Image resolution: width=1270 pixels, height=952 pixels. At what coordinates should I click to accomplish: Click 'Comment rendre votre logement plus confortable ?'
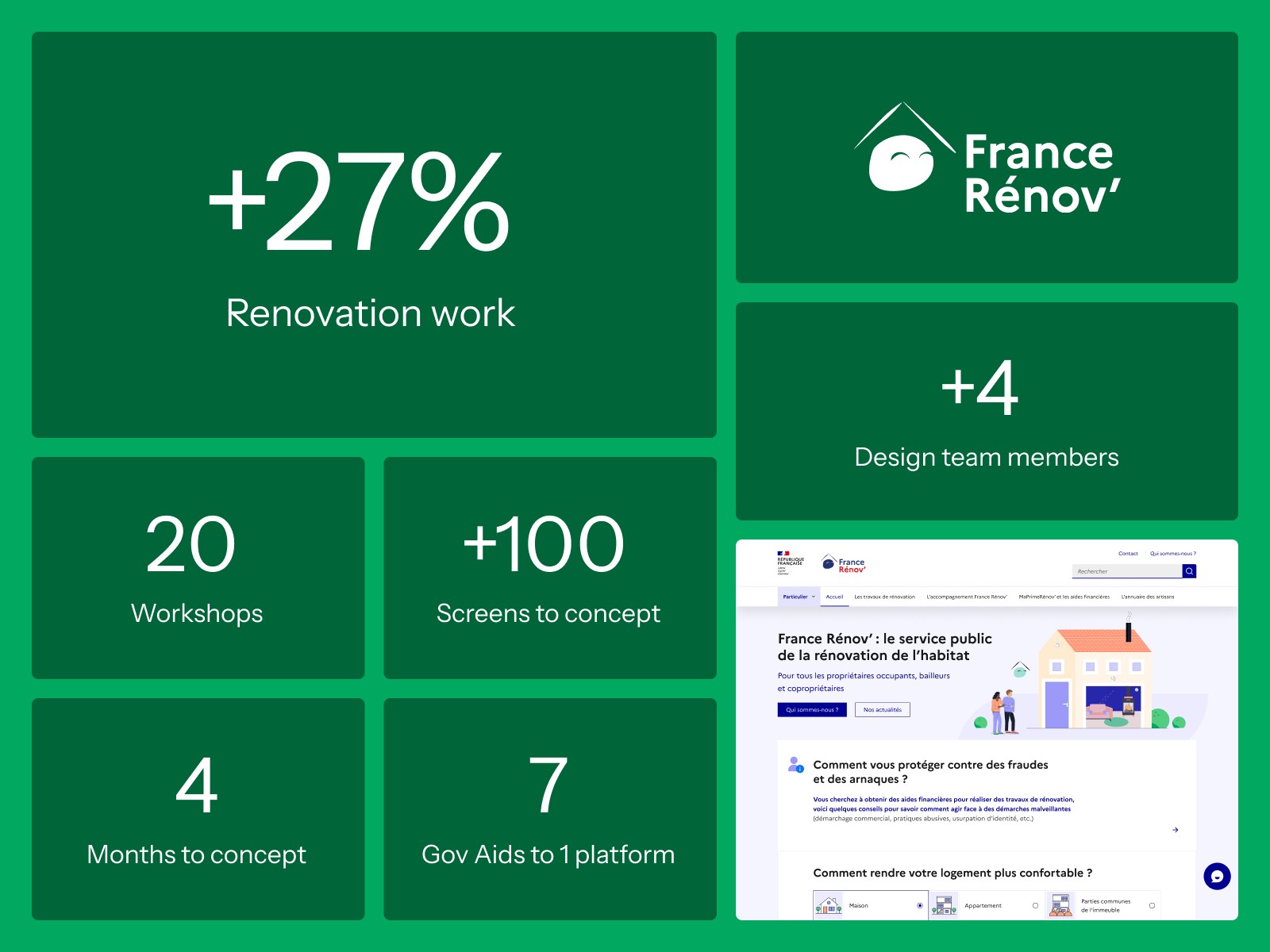(x=952, y=873)
